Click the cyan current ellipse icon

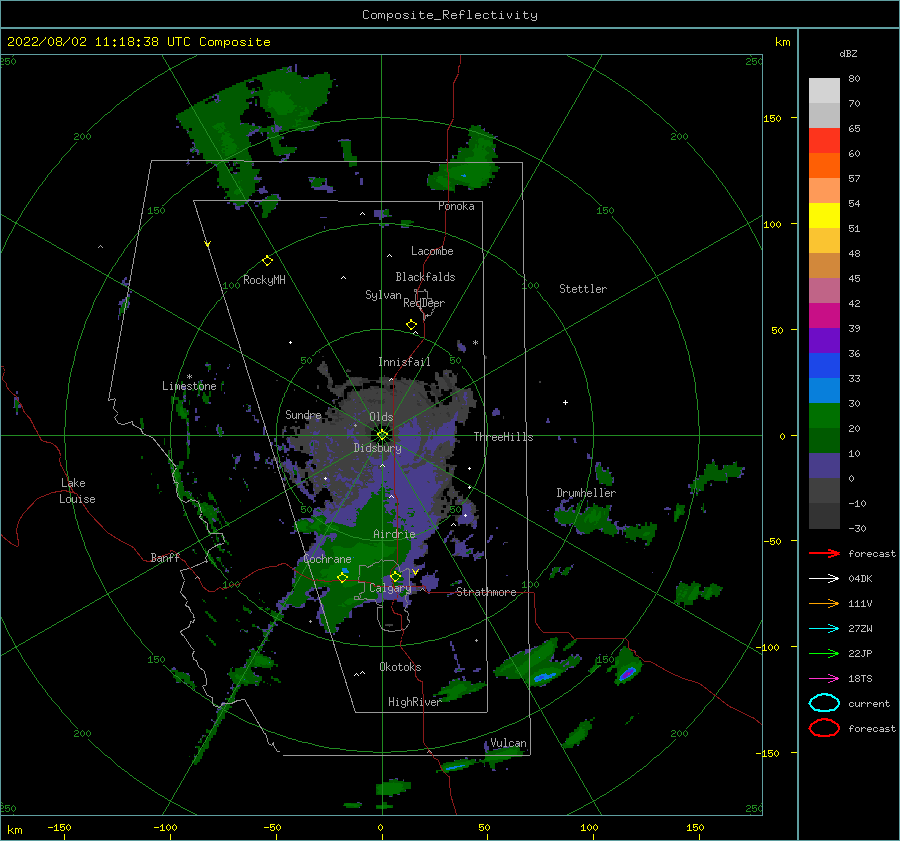(824, 703)
